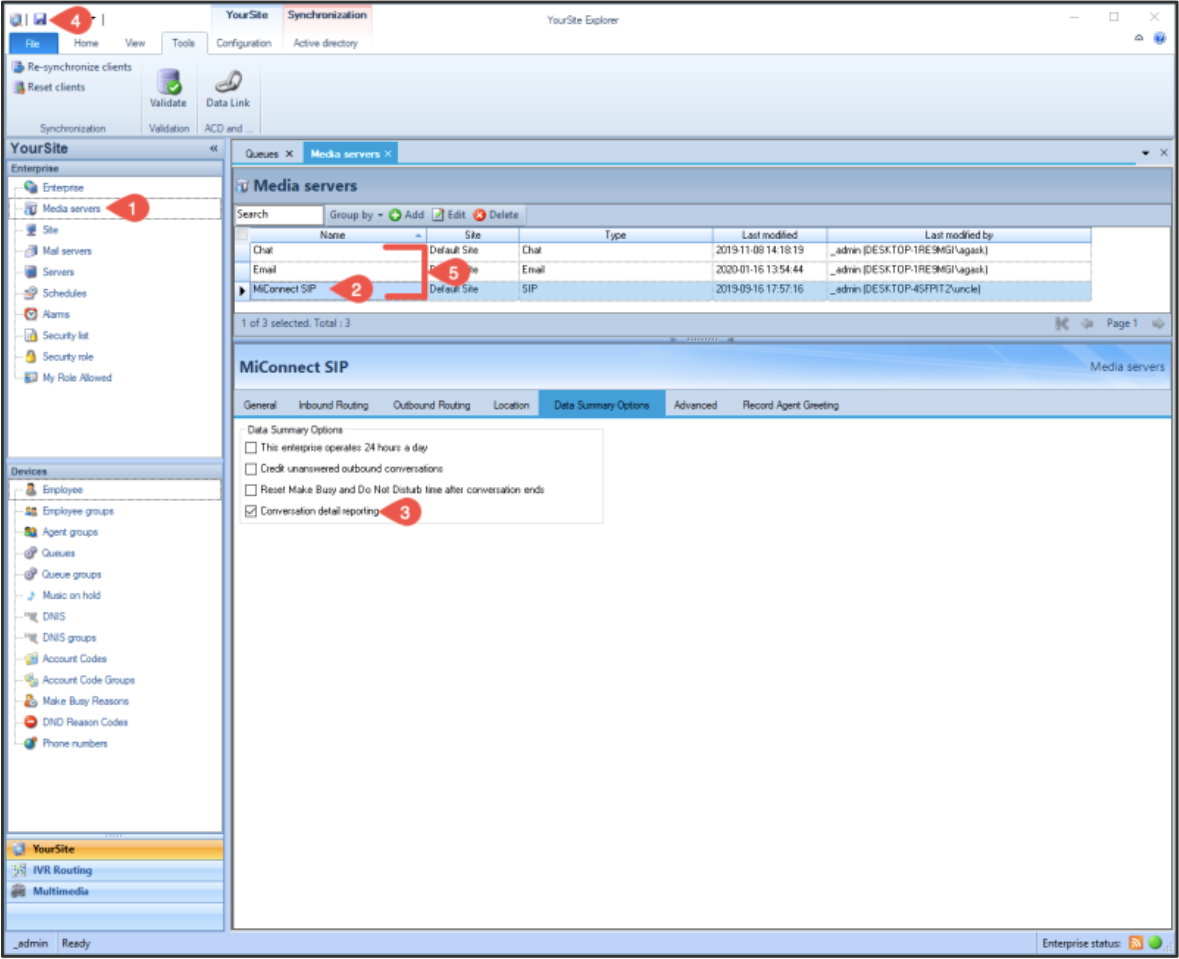Click the RSS enterprise status icon
Image resolution: width=1179 pixels, height=959 pixels.
[x=1136, y=943]
